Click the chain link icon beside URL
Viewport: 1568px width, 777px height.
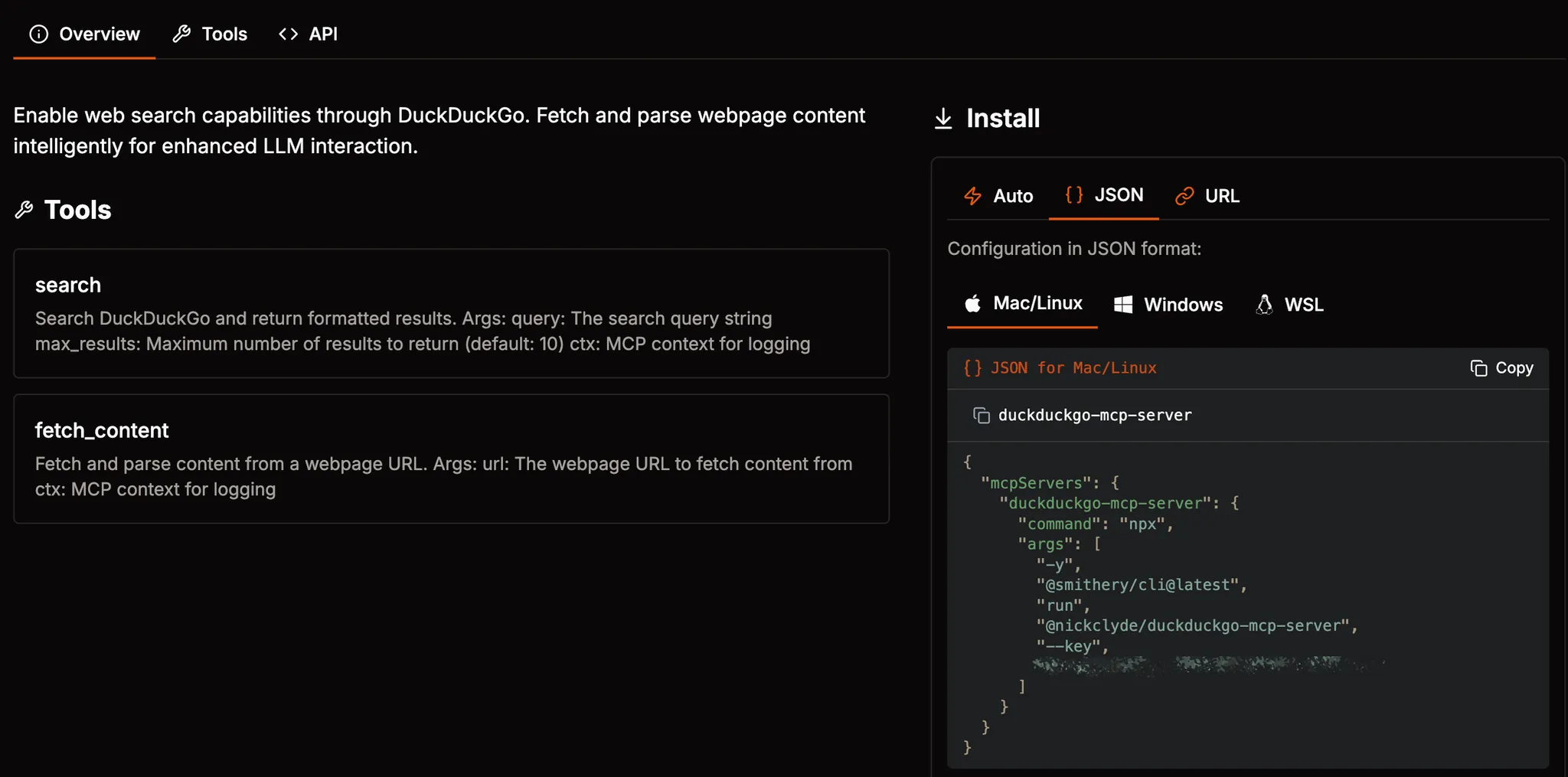[x=1184, y=196]
